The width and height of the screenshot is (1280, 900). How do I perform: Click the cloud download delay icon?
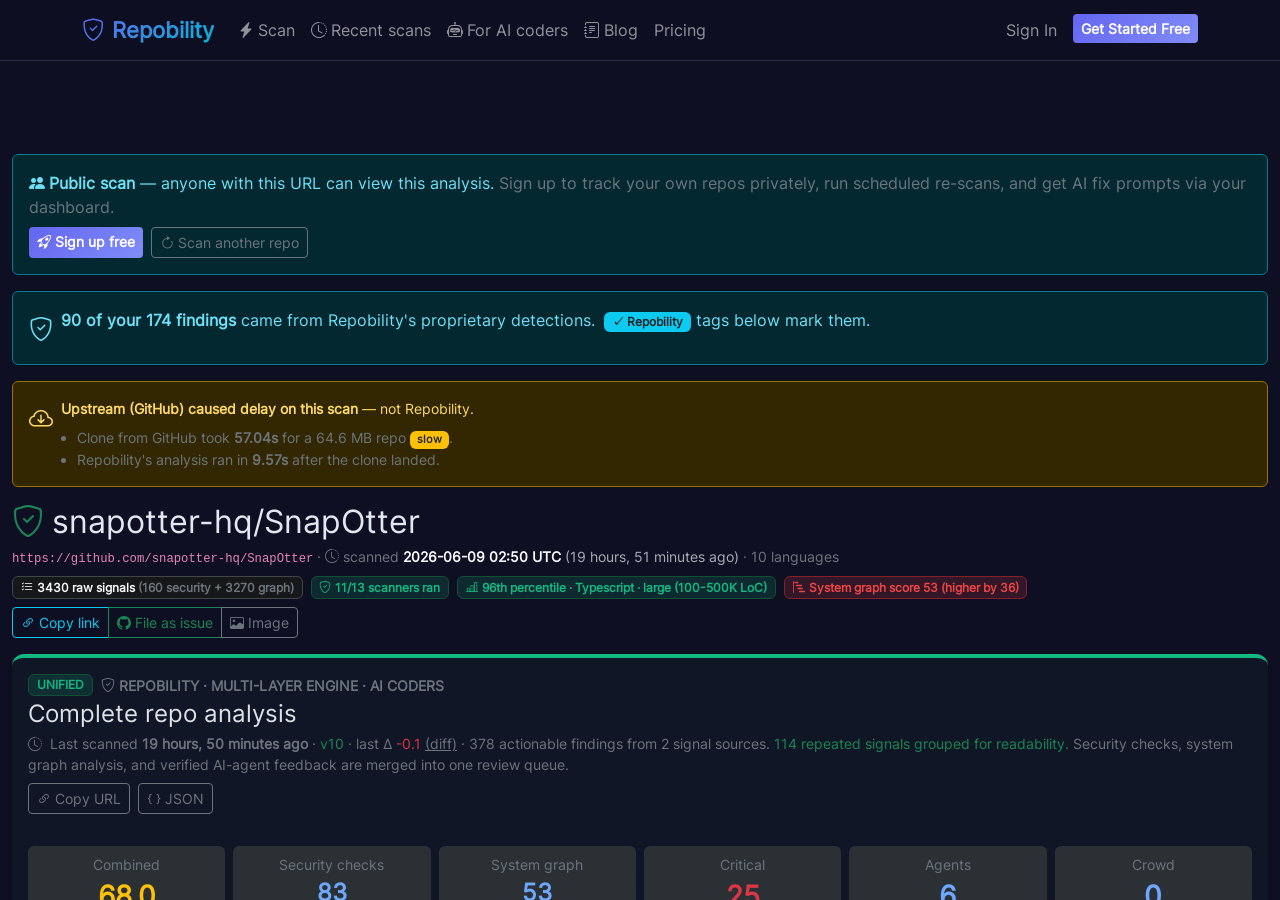pyautogui.click(x=41, y=418)
